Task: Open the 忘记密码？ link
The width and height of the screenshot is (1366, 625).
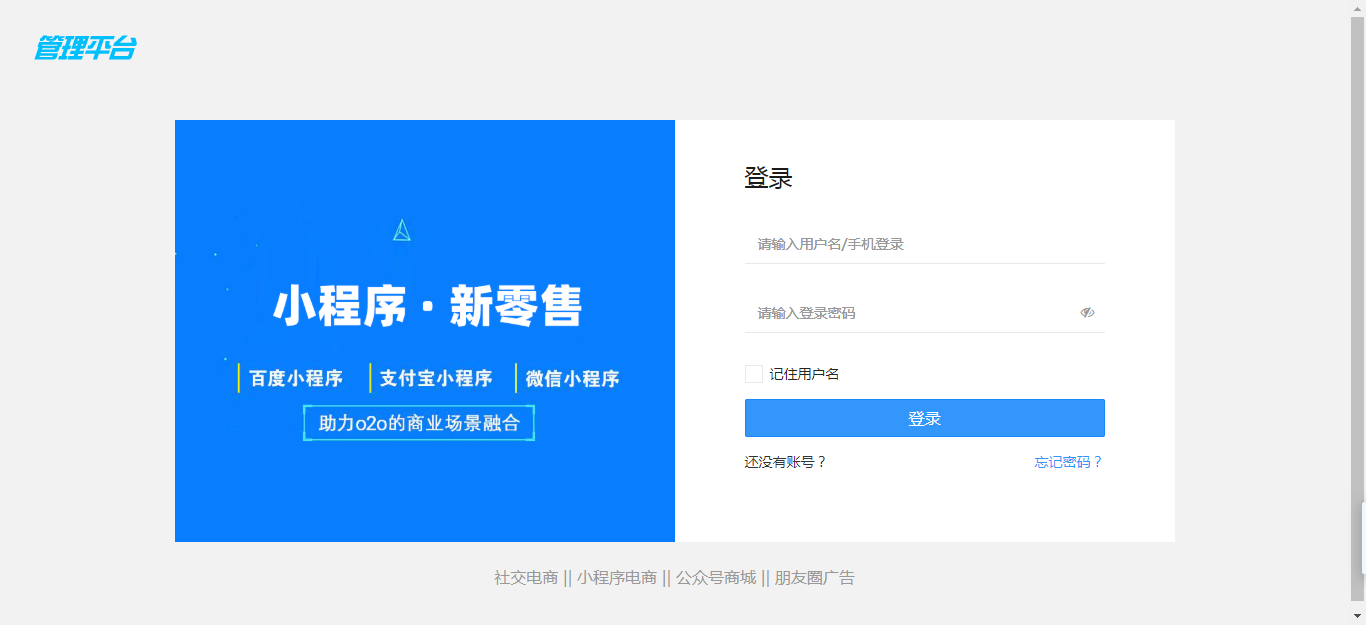Action: click(x=1069, y=462)
